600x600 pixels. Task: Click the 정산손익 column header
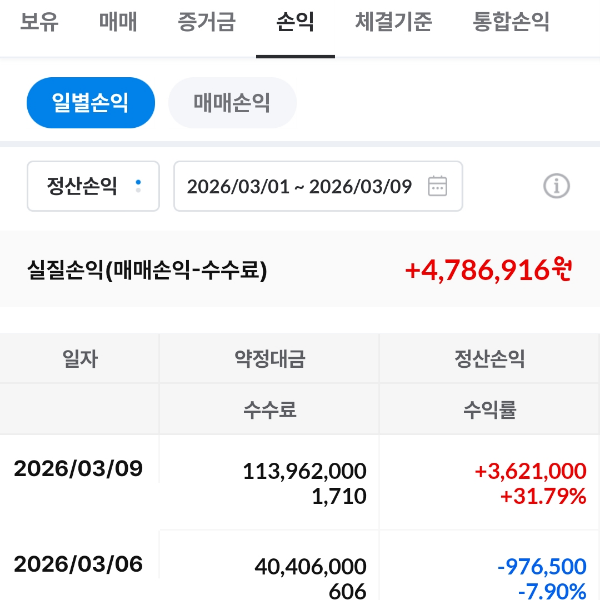coord(489,359)
